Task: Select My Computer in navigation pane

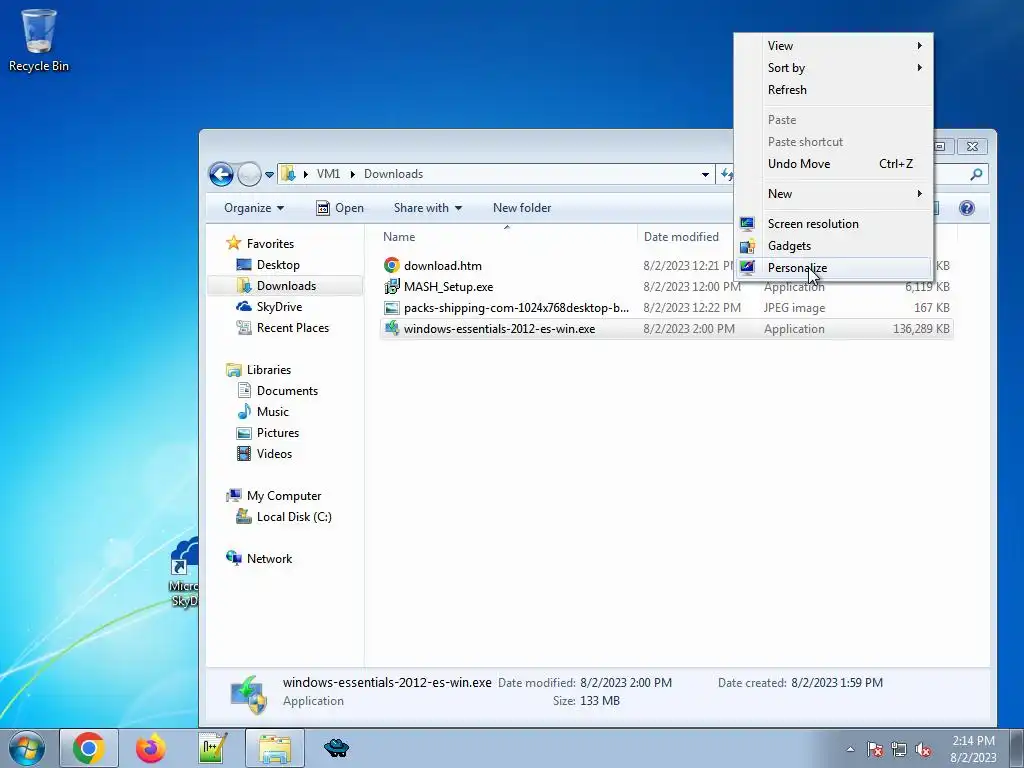Action: (274, 496)
